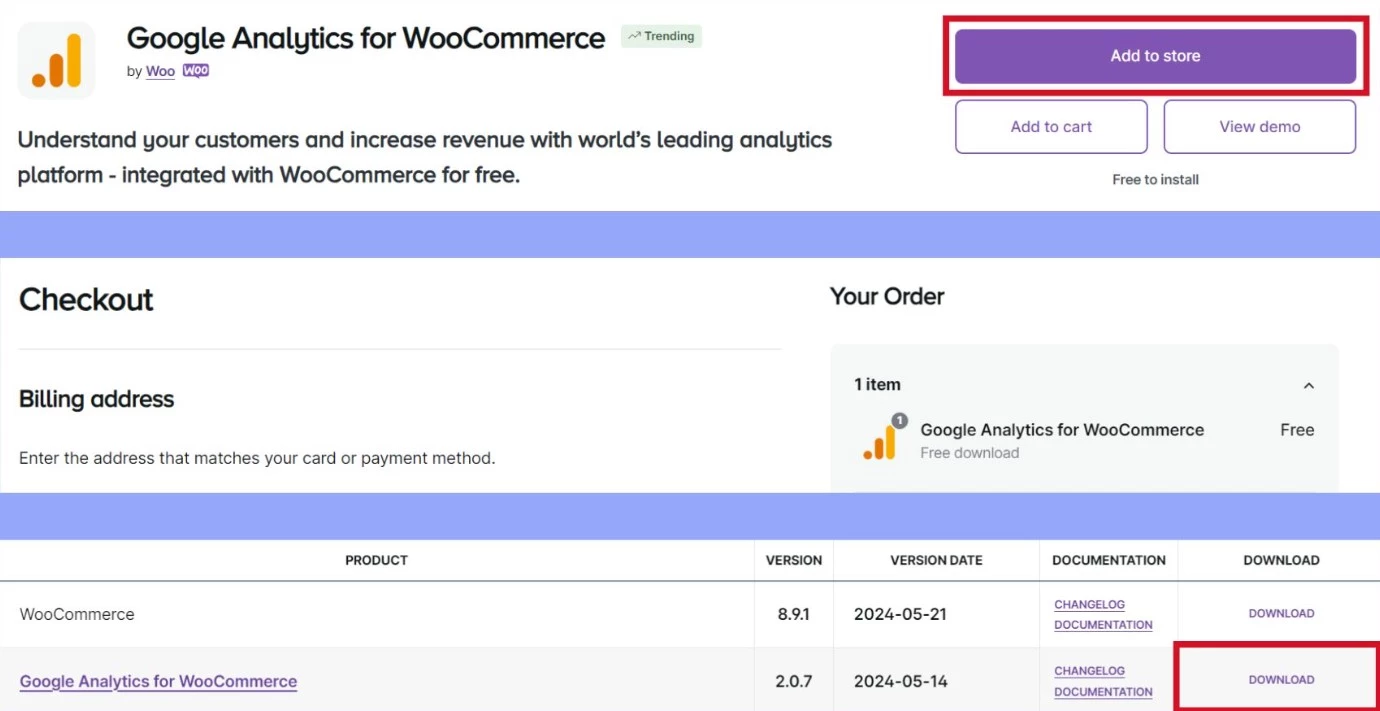Select the 2024-05-21 date cell
Image resolution: width=1380 pixels, height=711 pixels.
pyautogui.click(x=937, y=614)
